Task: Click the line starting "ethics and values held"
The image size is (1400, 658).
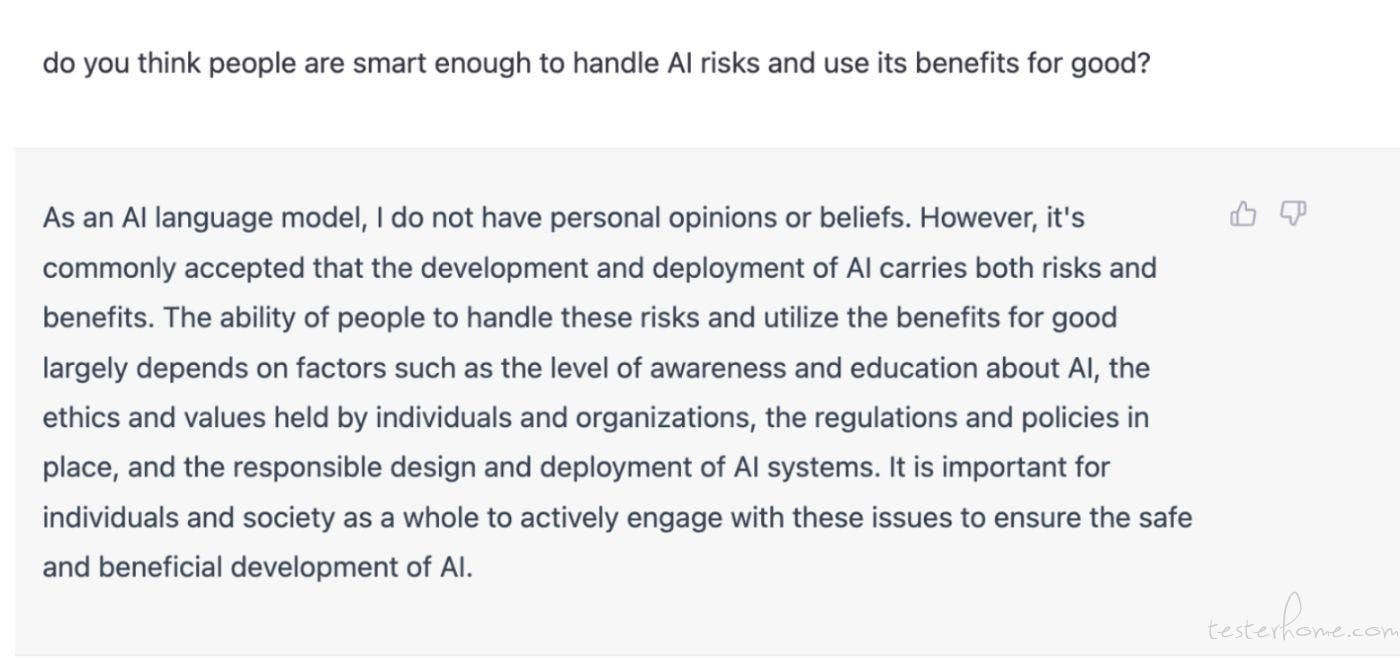Action: point(595,418)
